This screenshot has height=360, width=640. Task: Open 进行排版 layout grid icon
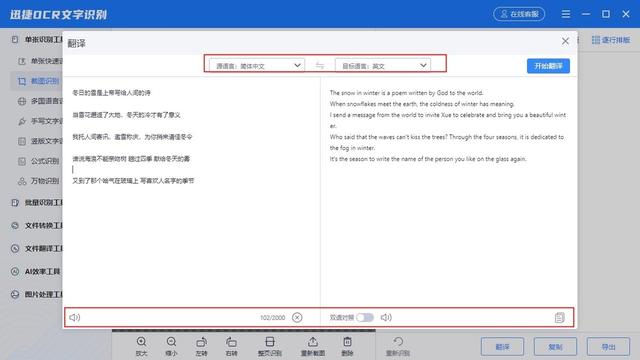611,40
